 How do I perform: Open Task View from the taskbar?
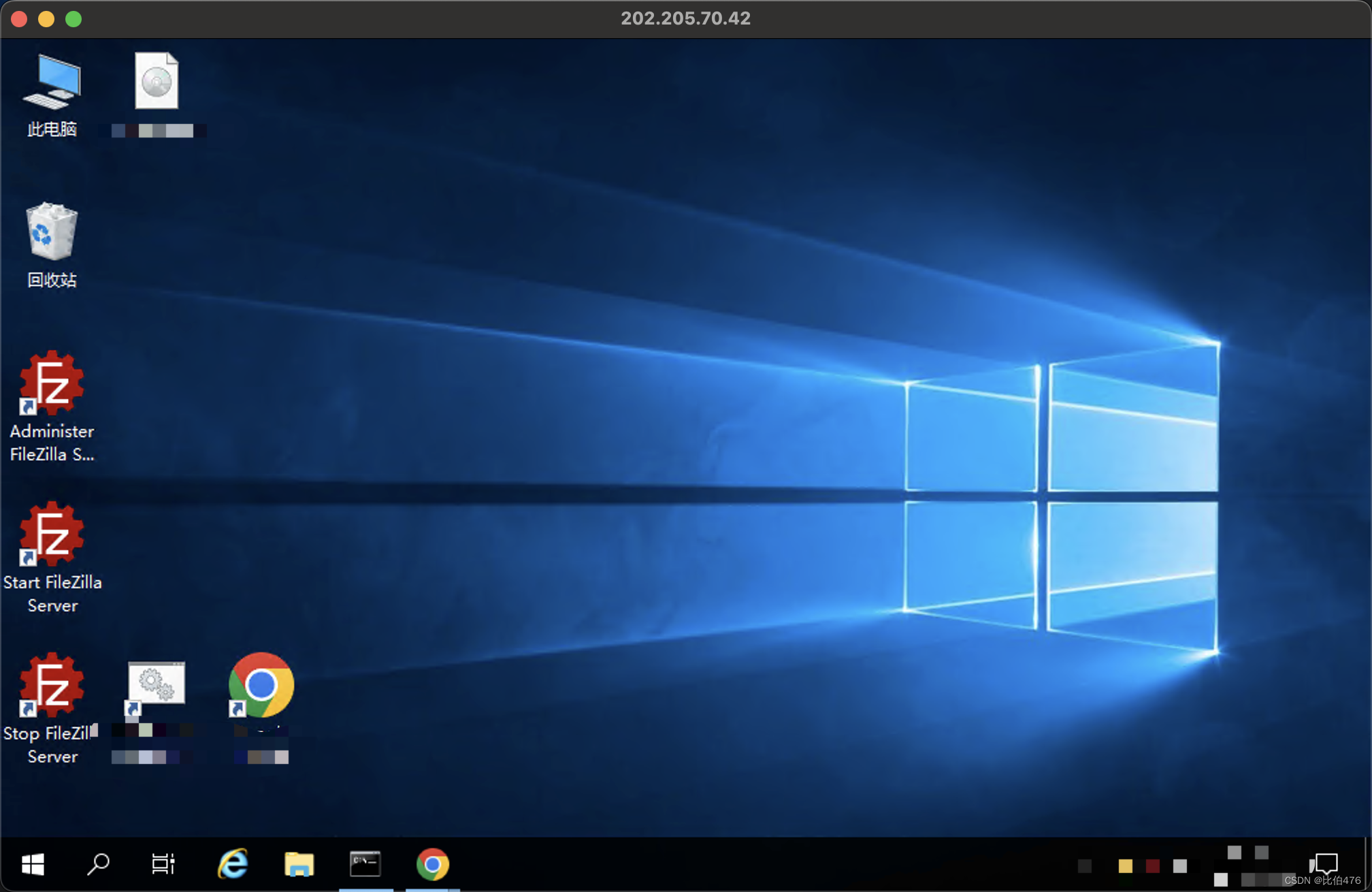coord(163,864)
